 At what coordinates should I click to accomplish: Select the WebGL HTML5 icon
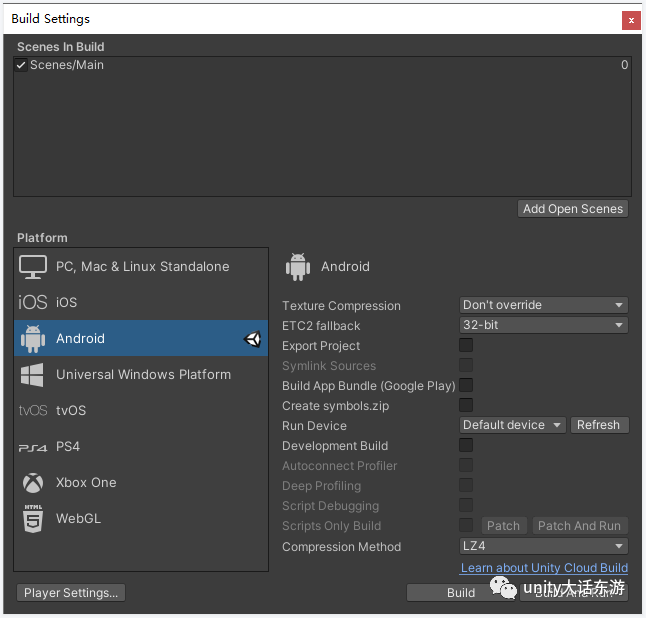pos(33,519)
